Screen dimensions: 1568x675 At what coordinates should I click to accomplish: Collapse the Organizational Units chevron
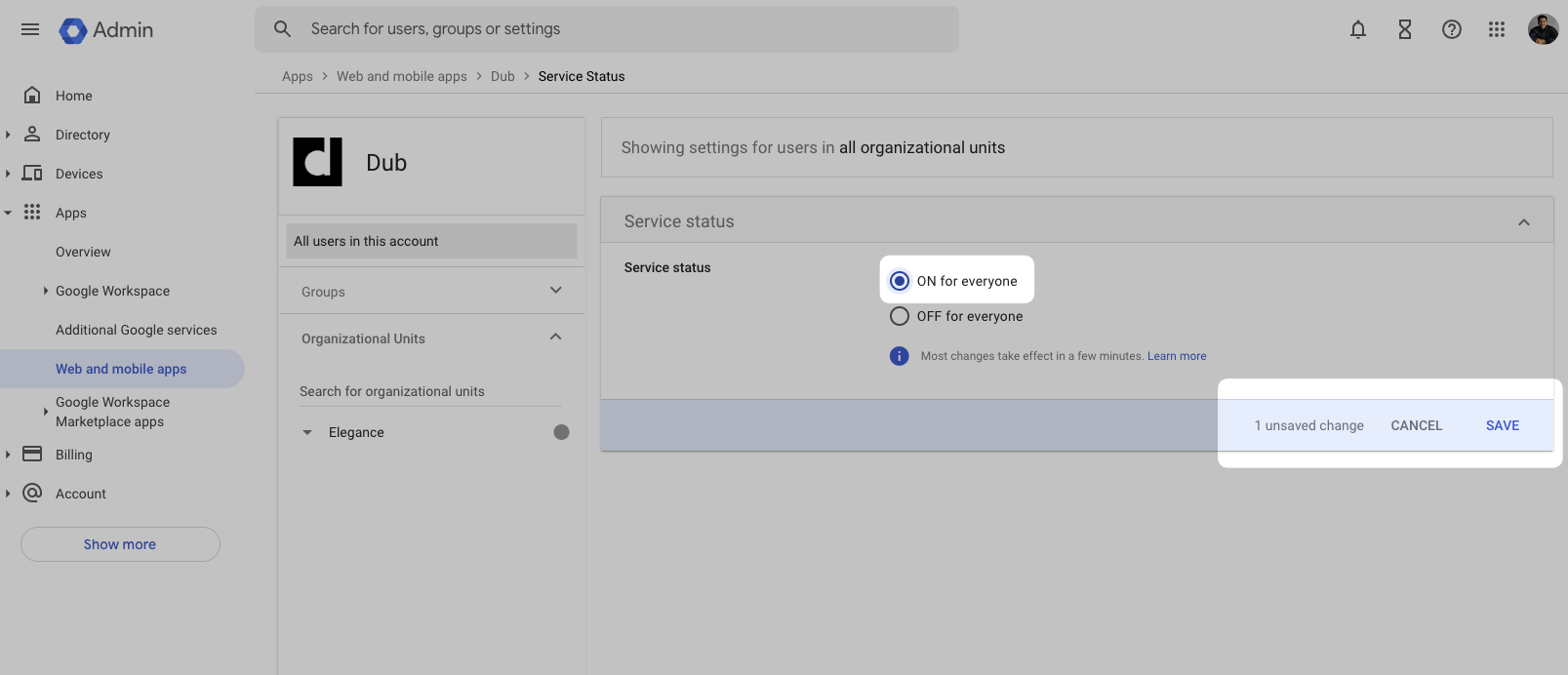coord(556,337)
